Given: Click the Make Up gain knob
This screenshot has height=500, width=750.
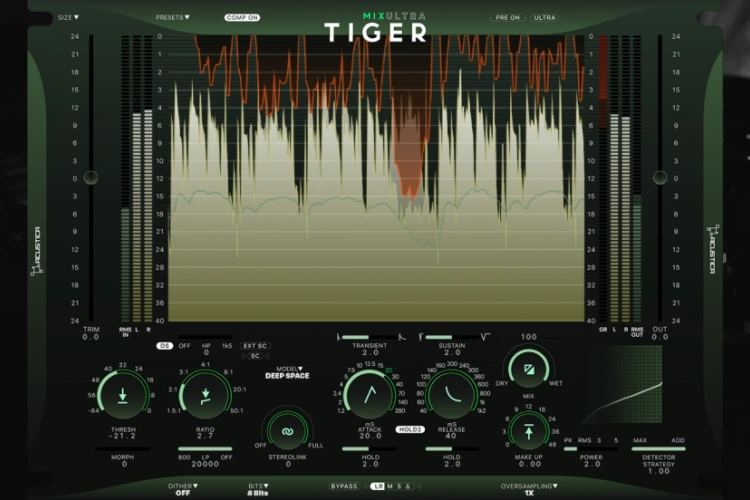Looking at the screenshot, I should (529, 431).
